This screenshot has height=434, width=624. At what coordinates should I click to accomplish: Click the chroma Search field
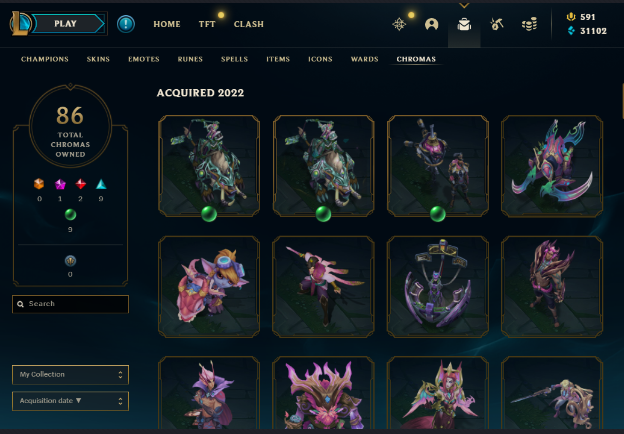pos(70,304)
